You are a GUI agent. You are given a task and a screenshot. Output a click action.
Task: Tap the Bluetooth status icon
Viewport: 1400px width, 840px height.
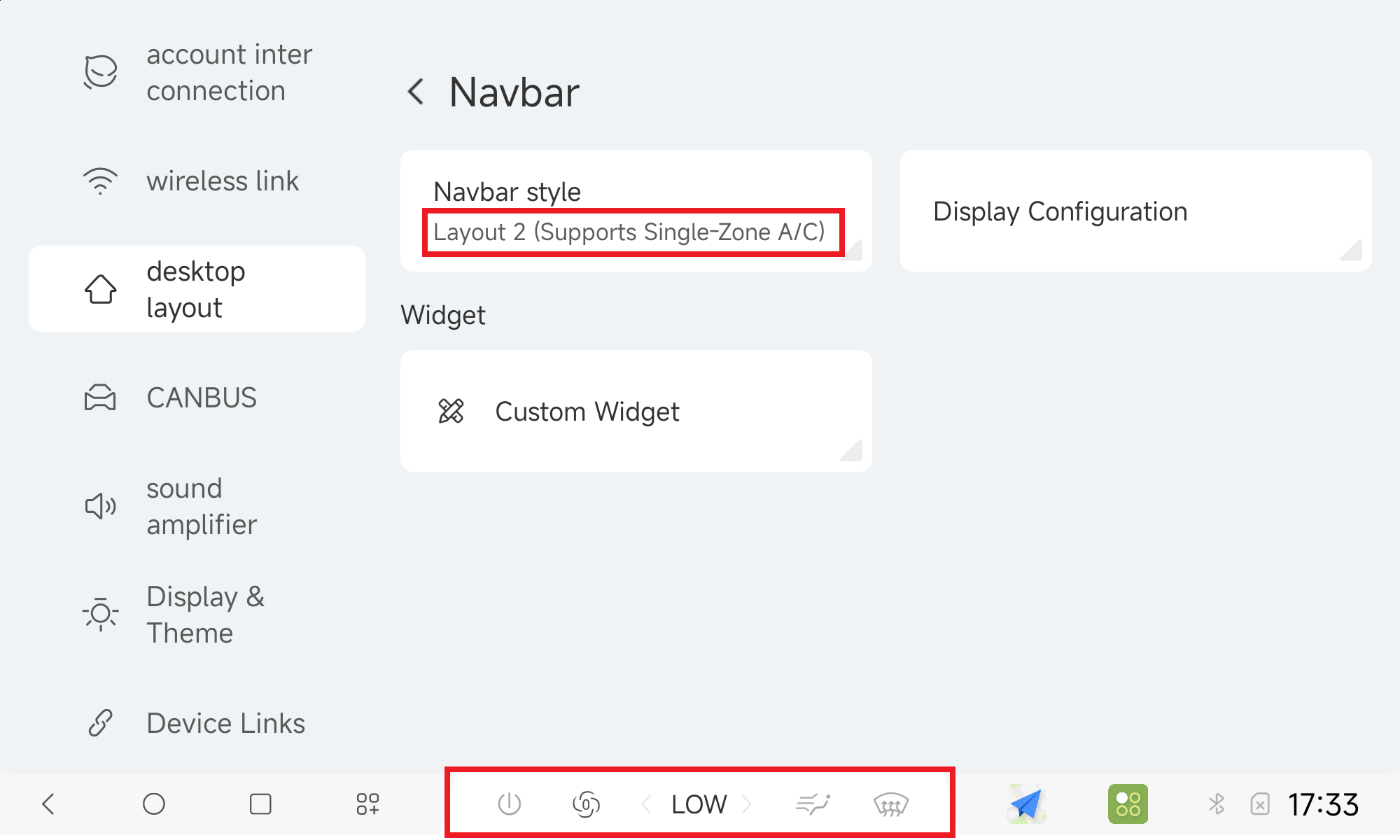pyautogui.click(x=1217, y=804)
